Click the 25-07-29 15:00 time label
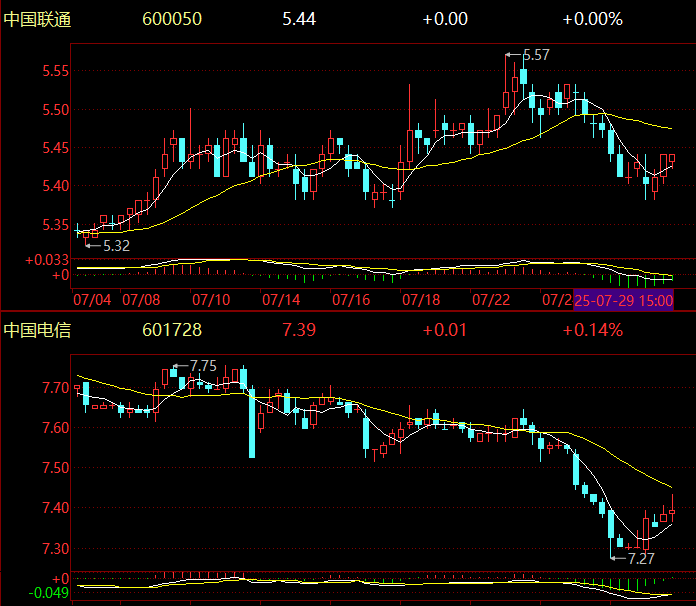This screenshot has height=606, width=696. pyautogui.click(x=624, y=301)
